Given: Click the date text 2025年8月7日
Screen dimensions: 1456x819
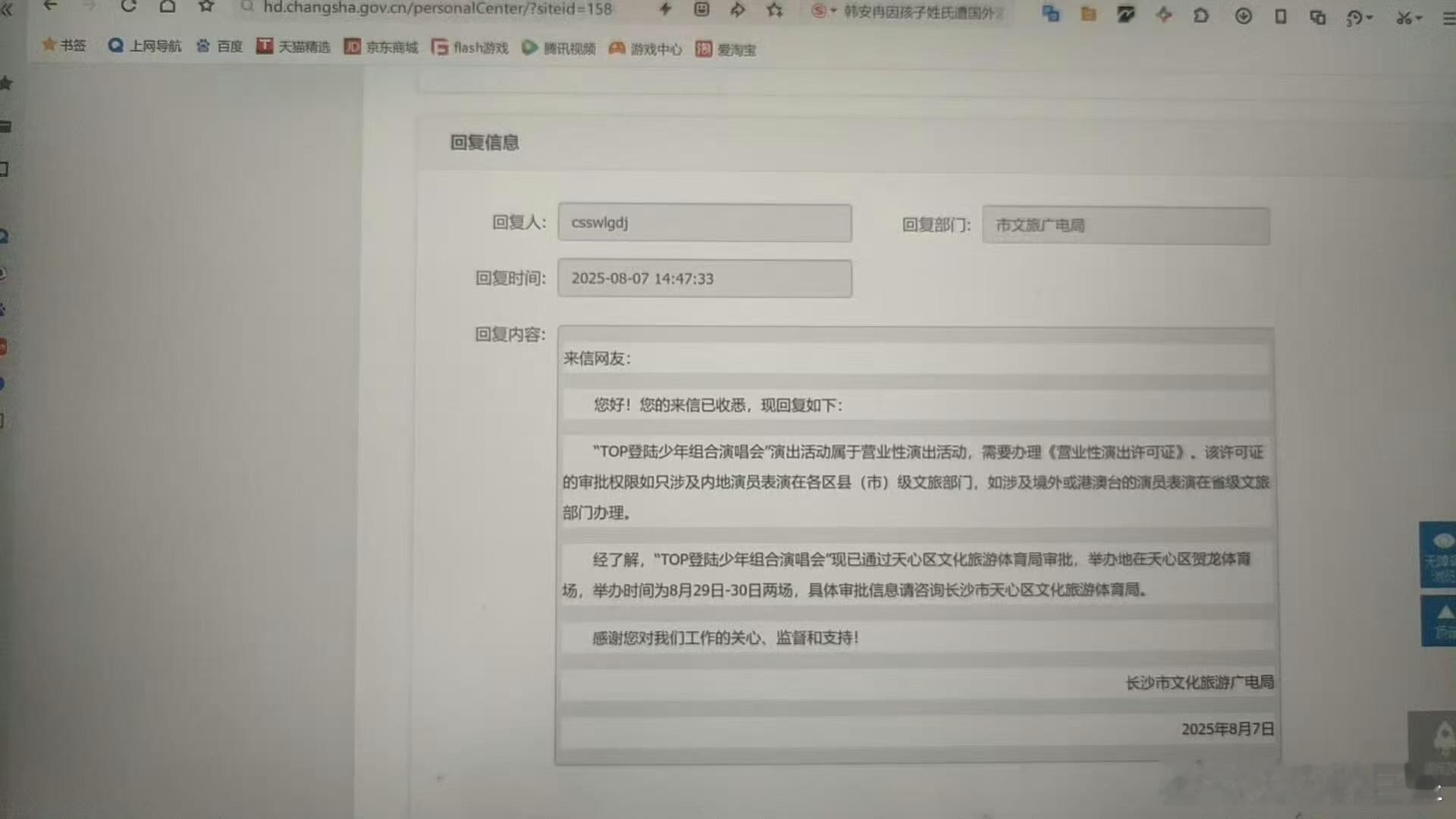Looking at the screenshot, I should click(x=1228, y=729).
